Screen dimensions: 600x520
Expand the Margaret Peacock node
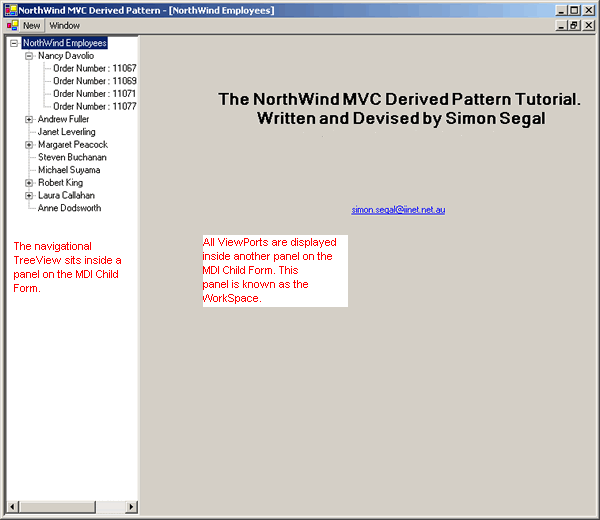click(29, 145)
